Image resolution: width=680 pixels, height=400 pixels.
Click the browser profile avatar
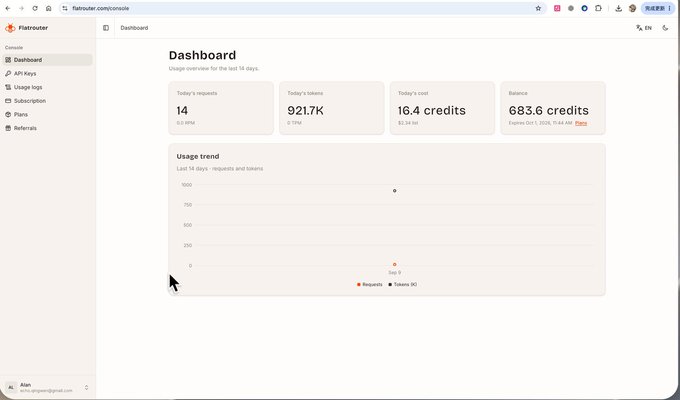point(632,8)
